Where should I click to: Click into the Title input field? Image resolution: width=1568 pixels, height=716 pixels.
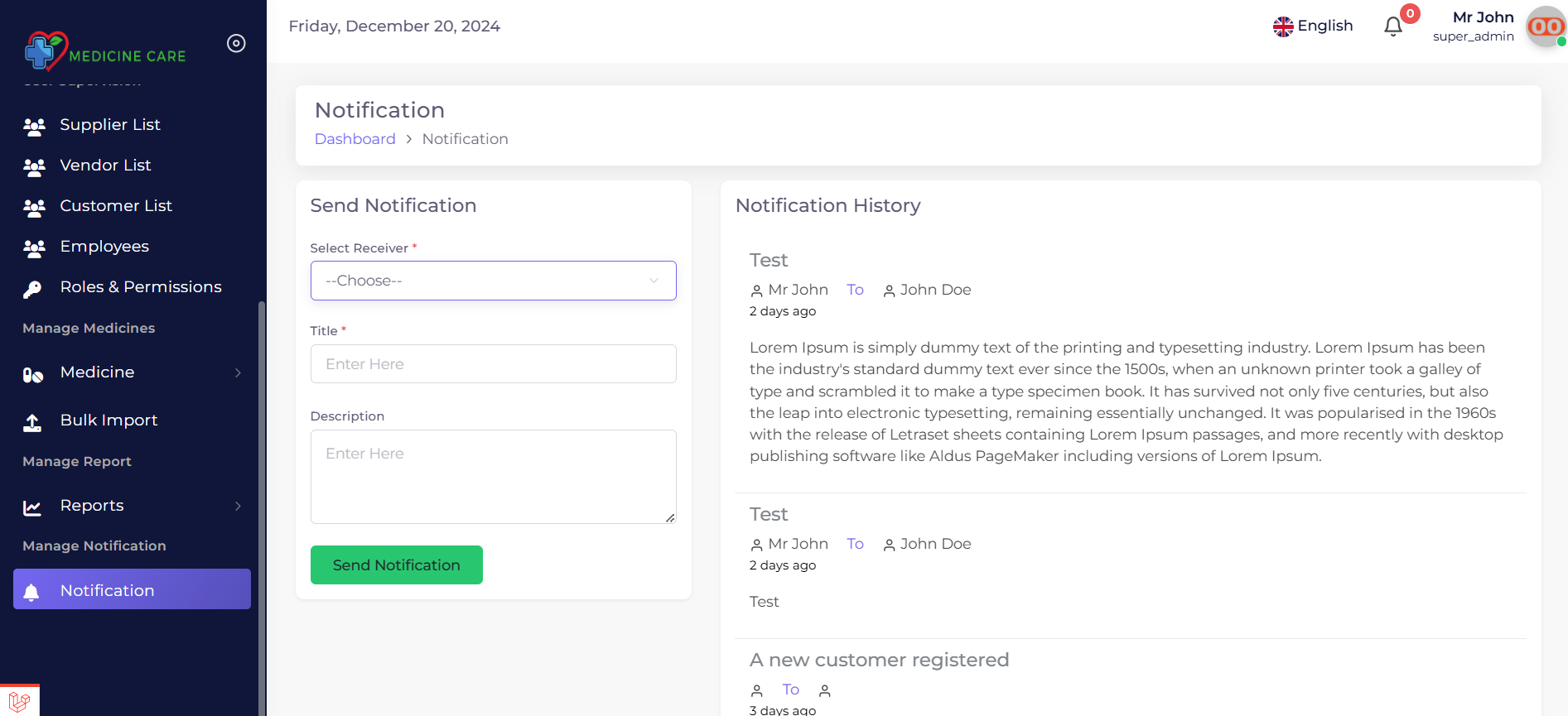493,364
